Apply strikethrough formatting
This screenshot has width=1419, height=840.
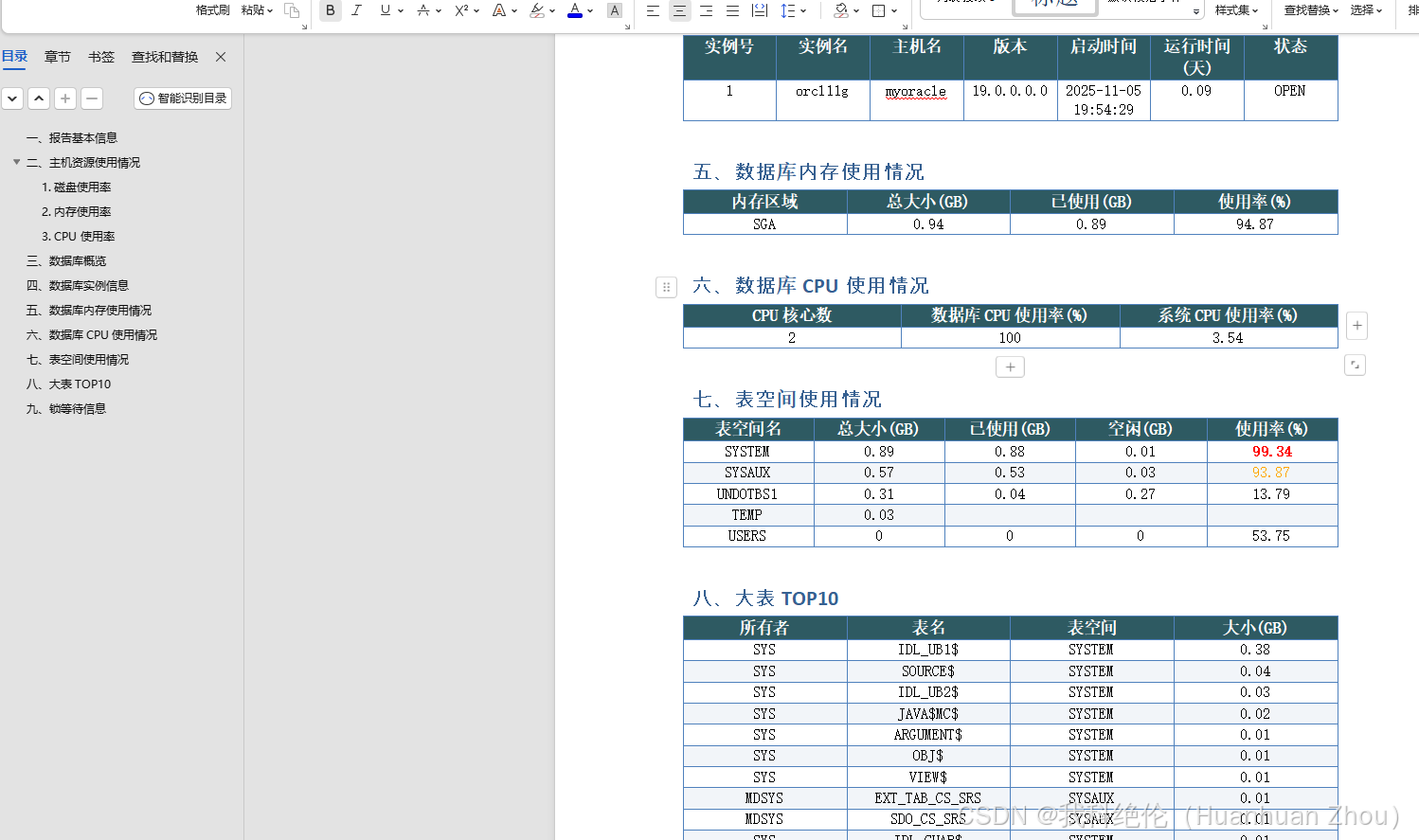pos(423,10)
